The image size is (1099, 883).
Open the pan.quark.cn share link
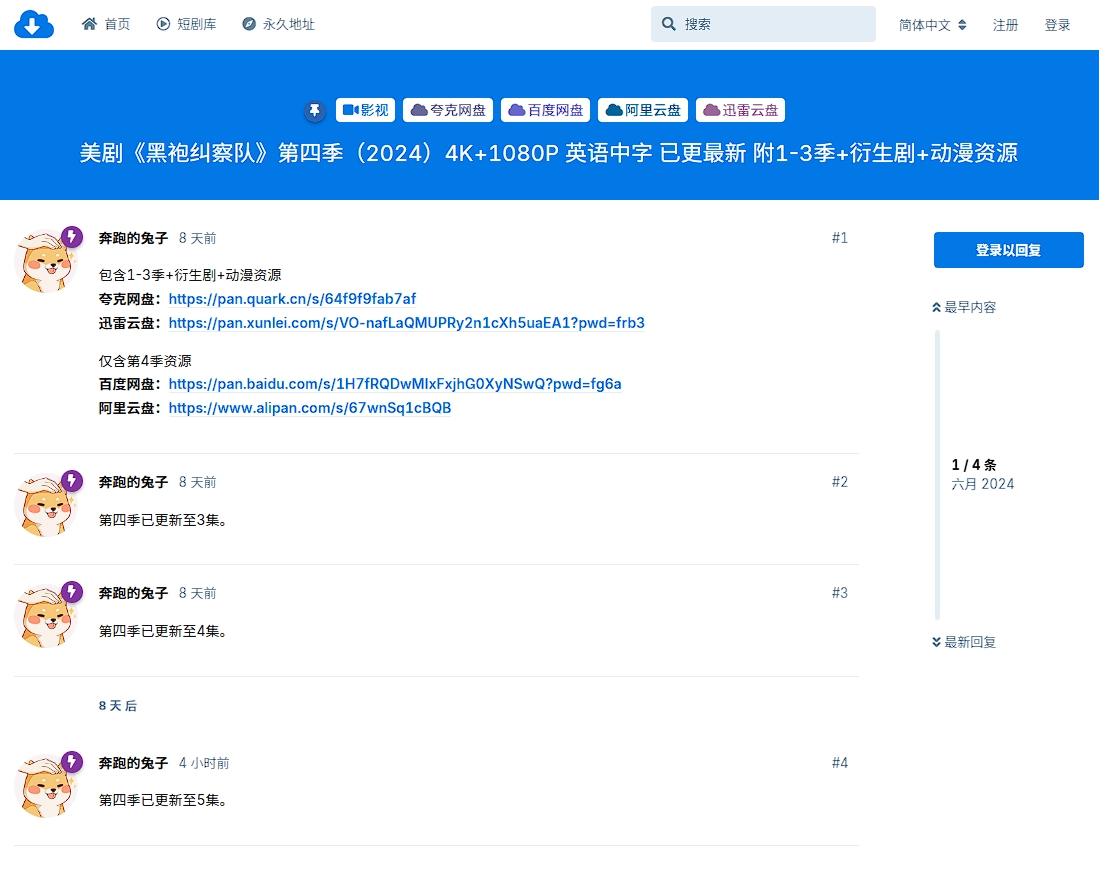click(x=292, y=299)
